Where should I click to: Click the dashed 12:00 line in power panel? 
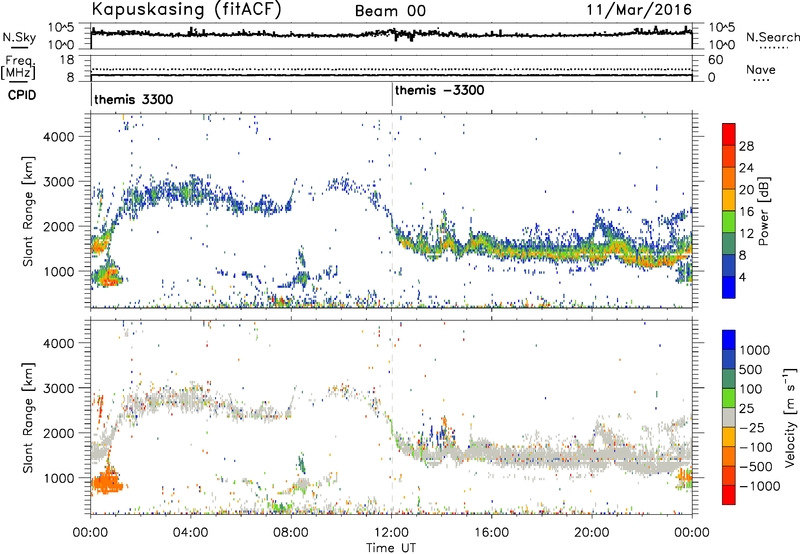pos(392,210)
